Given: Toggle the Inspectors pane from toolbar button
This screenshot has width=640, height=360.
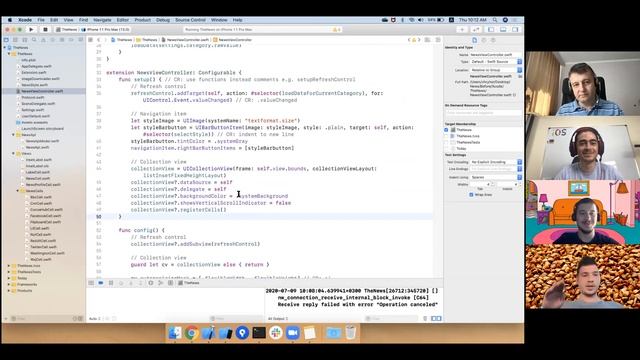Looking at the screenshot, I should tap(516, 29).
